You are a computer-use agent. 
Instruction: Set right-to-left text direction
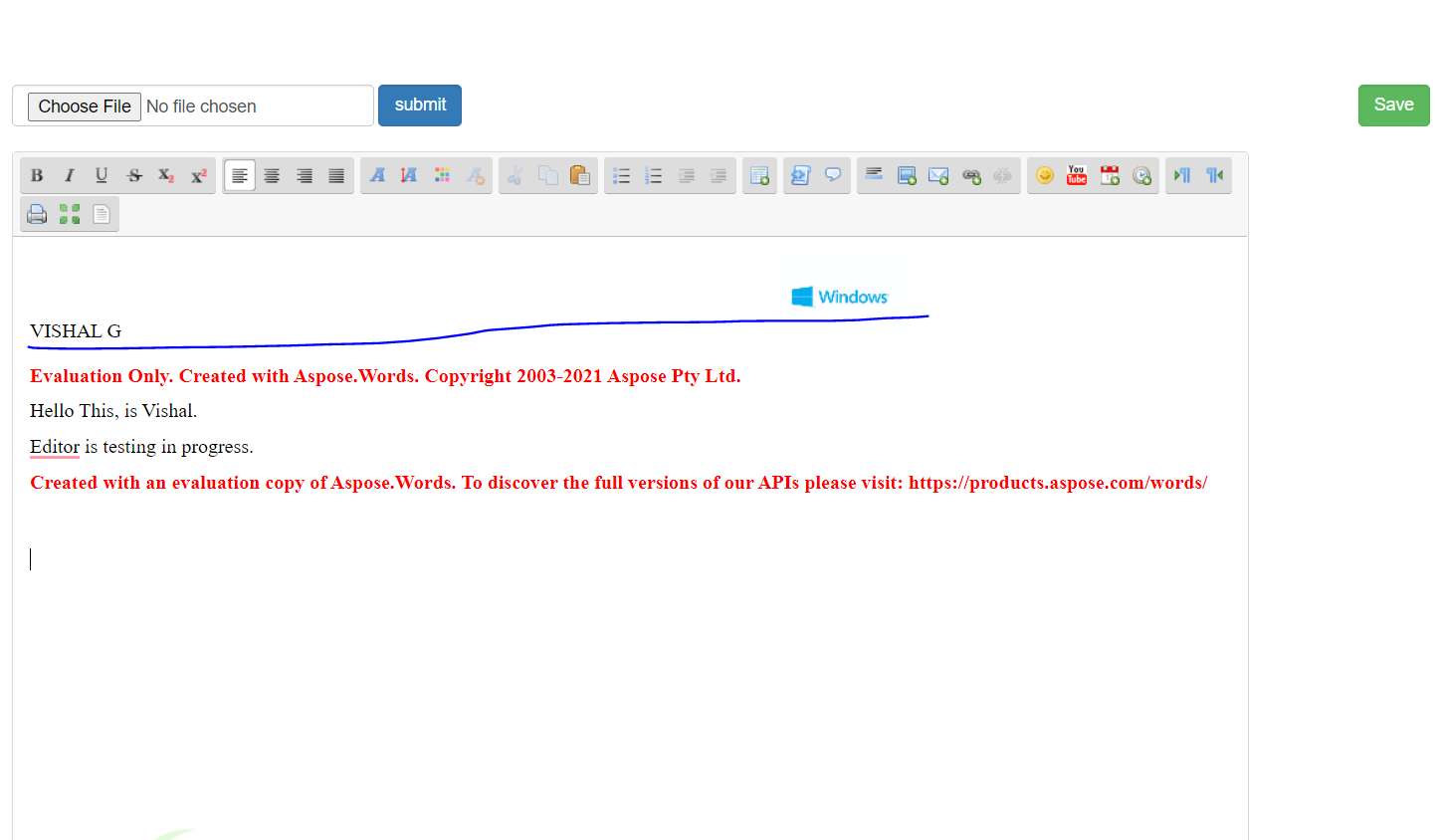1215,176
